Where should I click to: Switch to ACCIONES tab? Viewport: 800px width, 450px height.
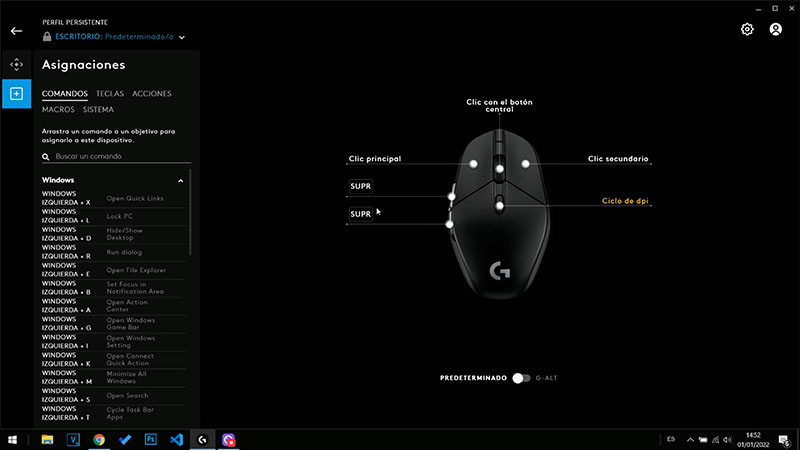click(x=152, y=94)
